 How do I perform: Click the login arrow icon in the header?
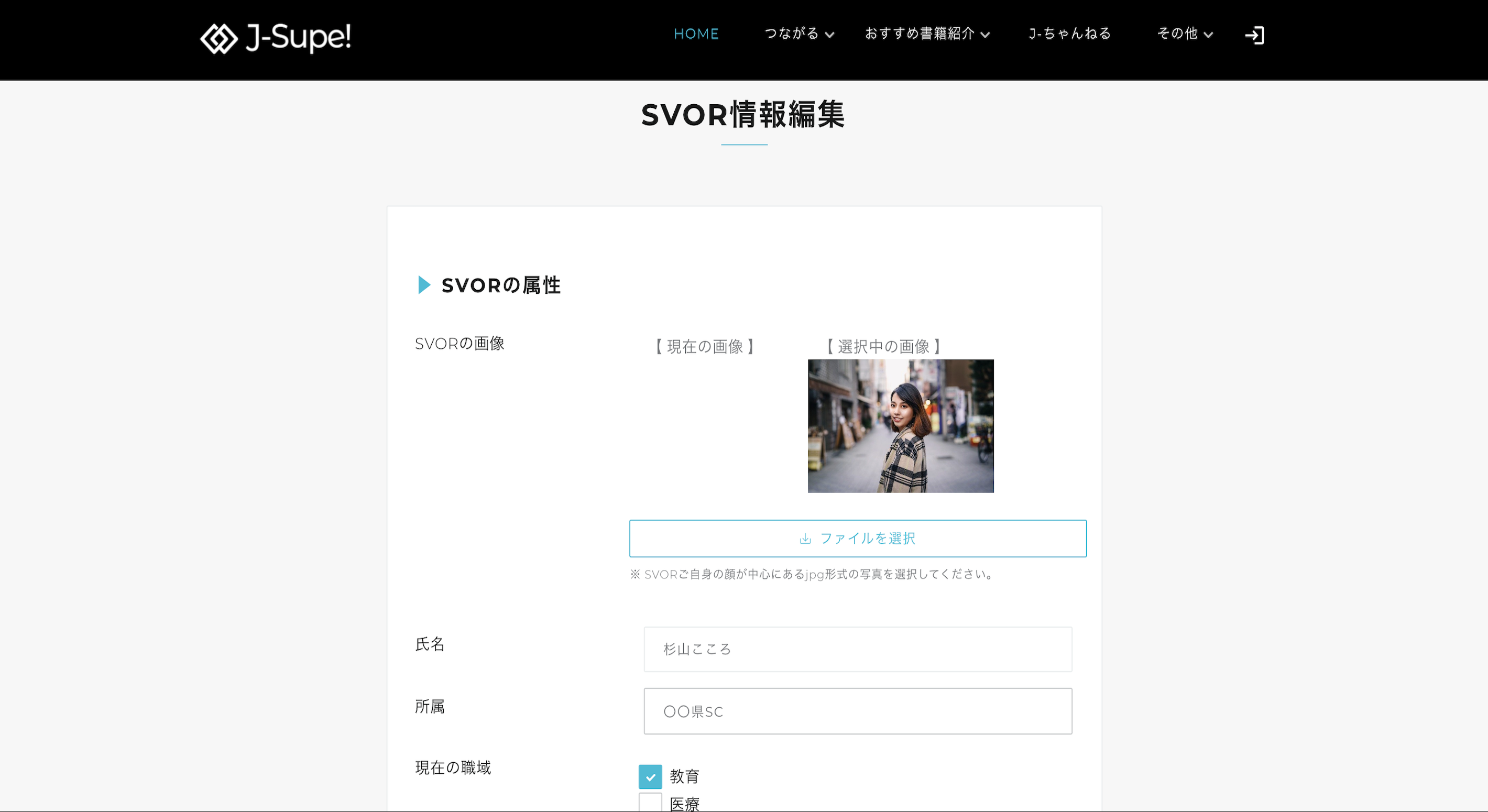tap(1255, 35)
